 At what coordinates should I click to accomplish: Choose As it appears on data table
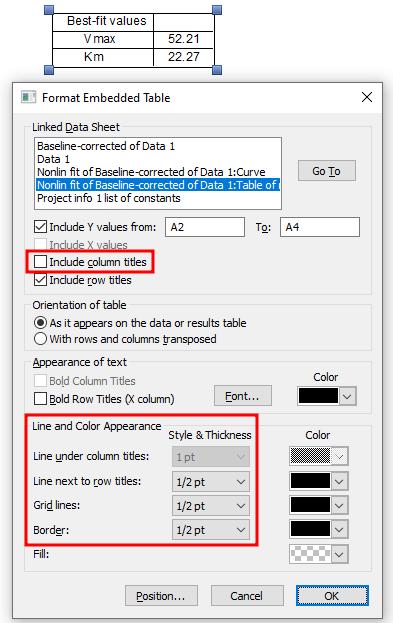40,323
